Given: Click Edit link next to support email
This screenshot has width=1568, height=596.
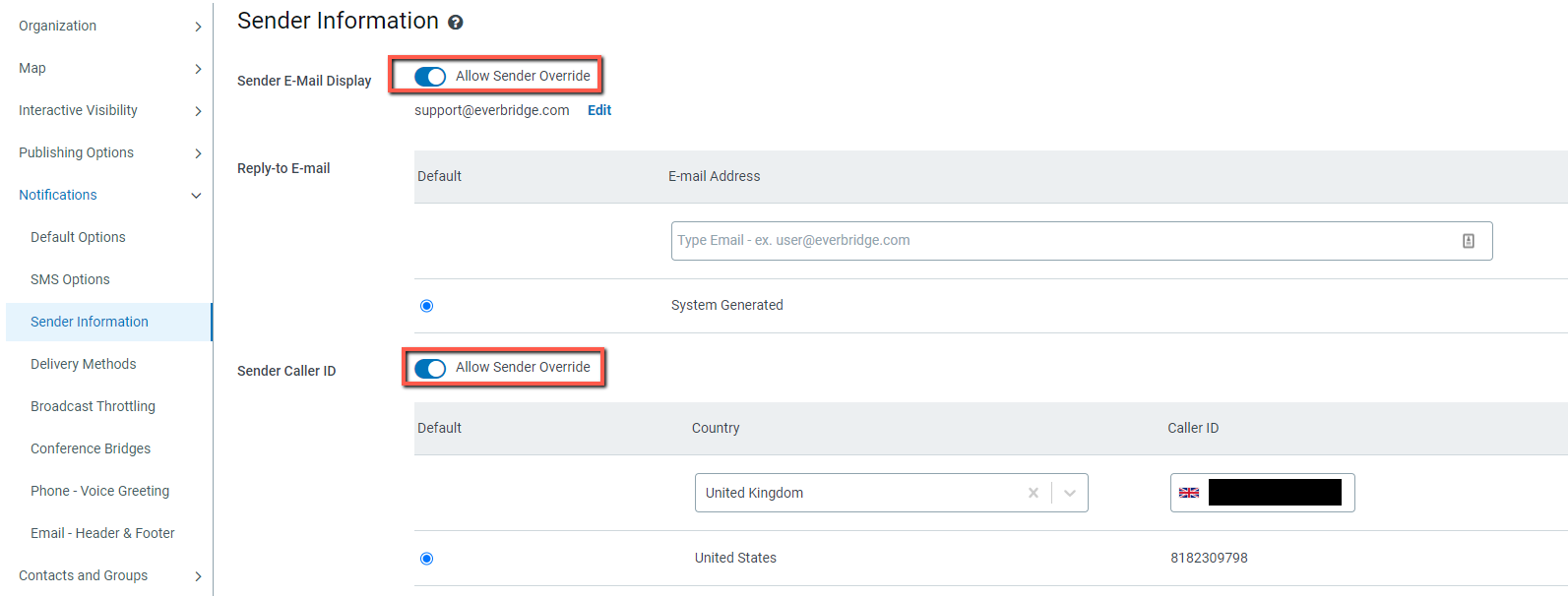Looking at the screenshot, I should click(598, 110).
